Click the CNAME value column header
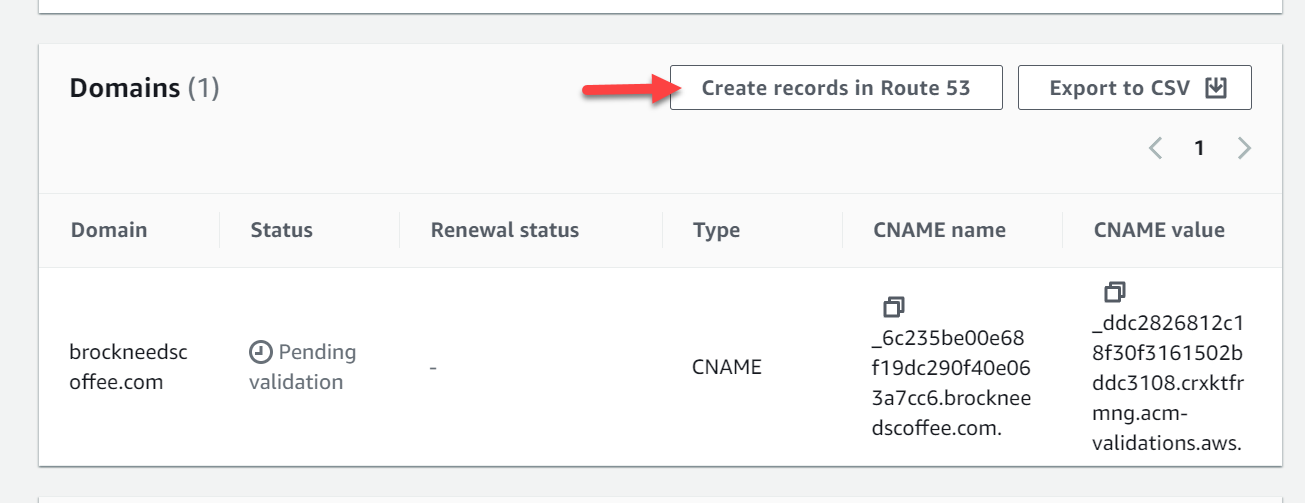The width and height of the screenshot is (1305, 503). 1159,230
